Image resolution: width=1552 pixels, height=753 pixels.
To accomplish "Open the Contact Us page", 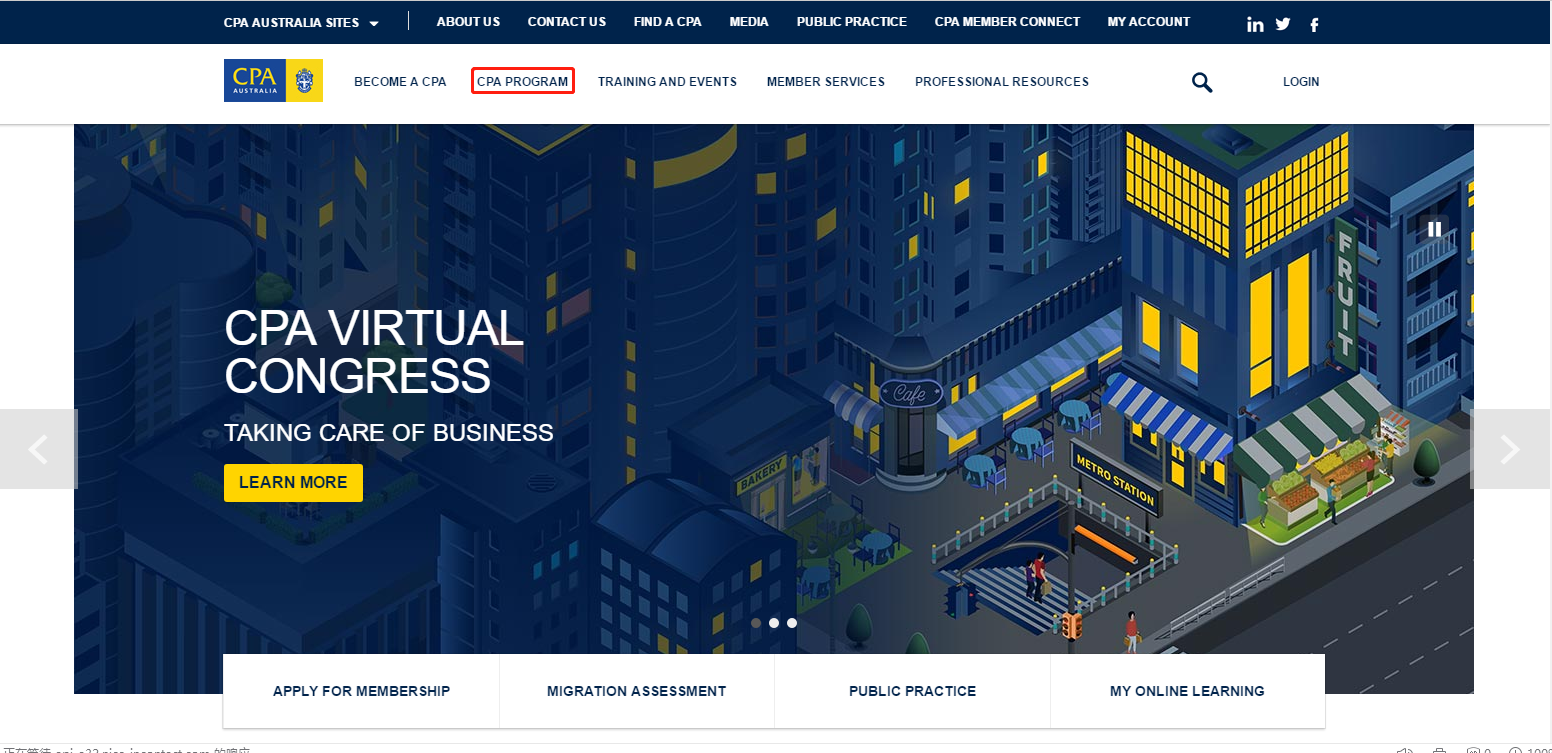I will (x=567, y=22).
